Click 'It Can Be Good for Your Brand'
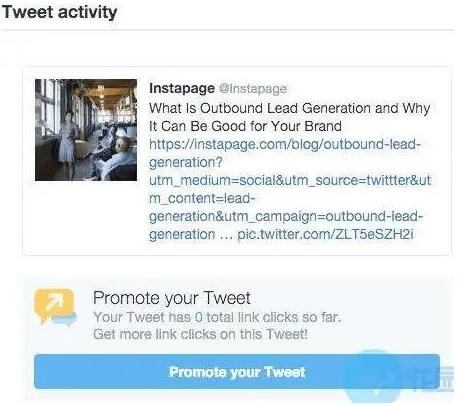The image size is (459, 405). [x=245, y=126]
